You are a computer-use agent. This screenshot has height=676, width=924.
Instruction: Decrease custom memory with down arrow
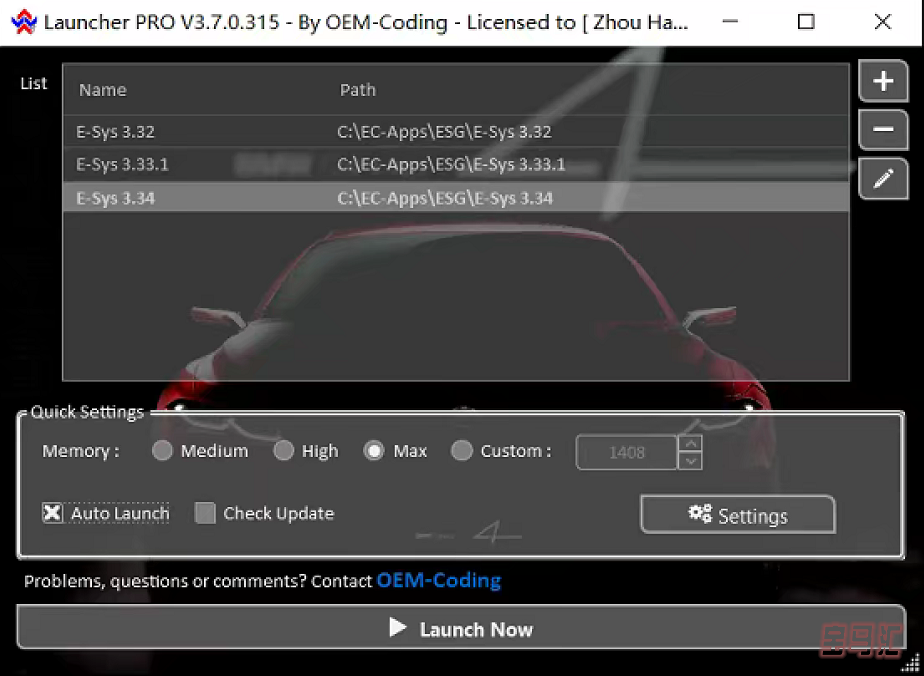(x=691, y=461)
